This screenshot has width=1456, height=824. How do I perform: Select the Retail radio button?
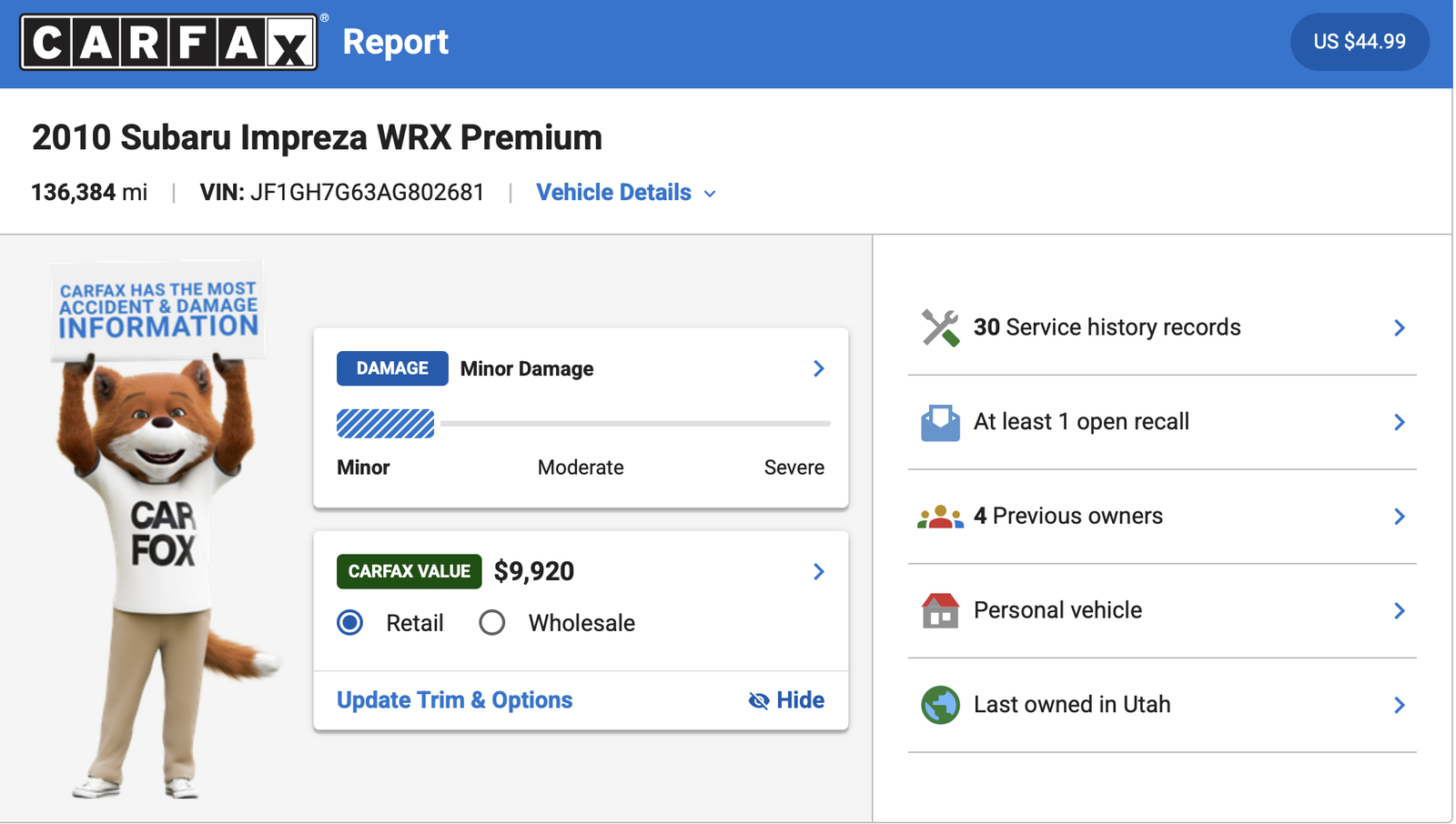pyautogui.click(x=350, y=623)
